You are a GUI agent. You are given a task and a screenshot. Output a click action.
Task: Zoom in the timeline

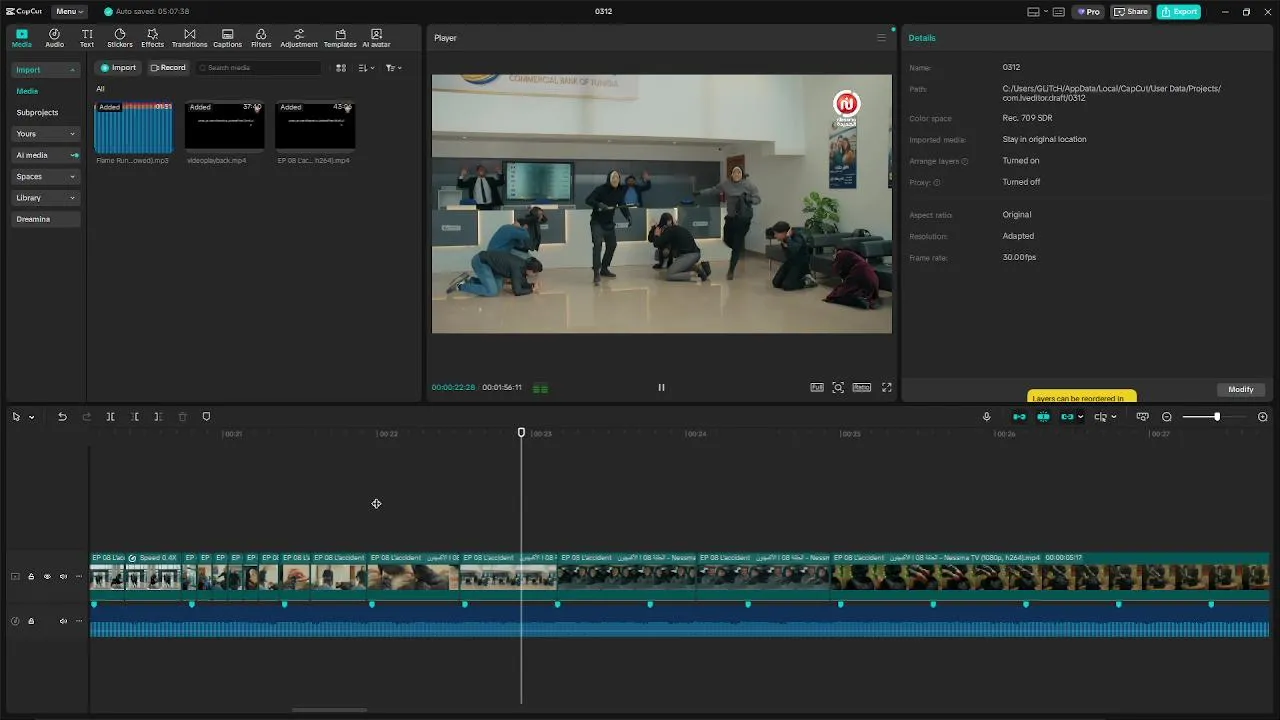pyautogui.click(x=1262, y=417)
